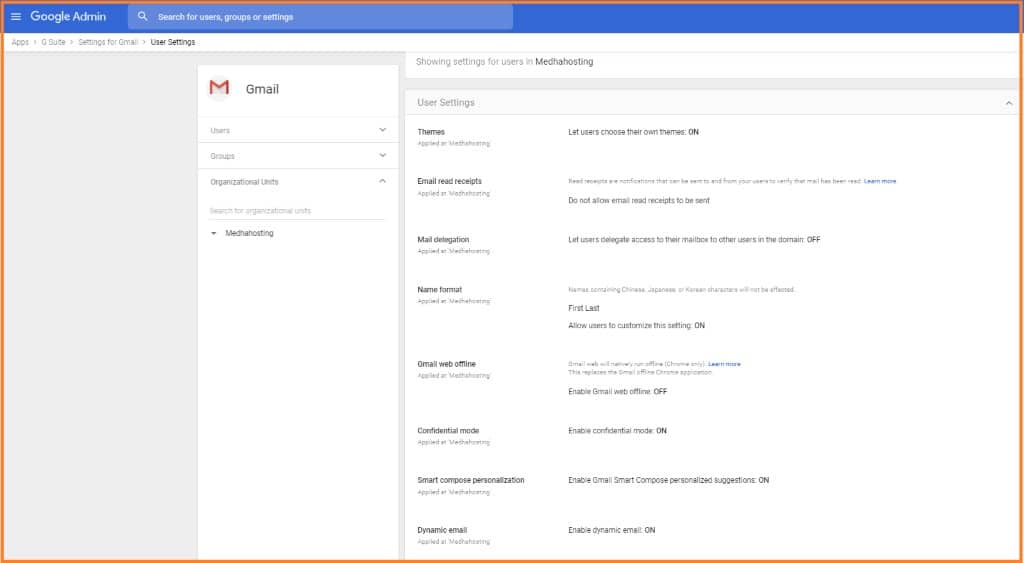Open G Suite breadcrumb link

(53, 42)
